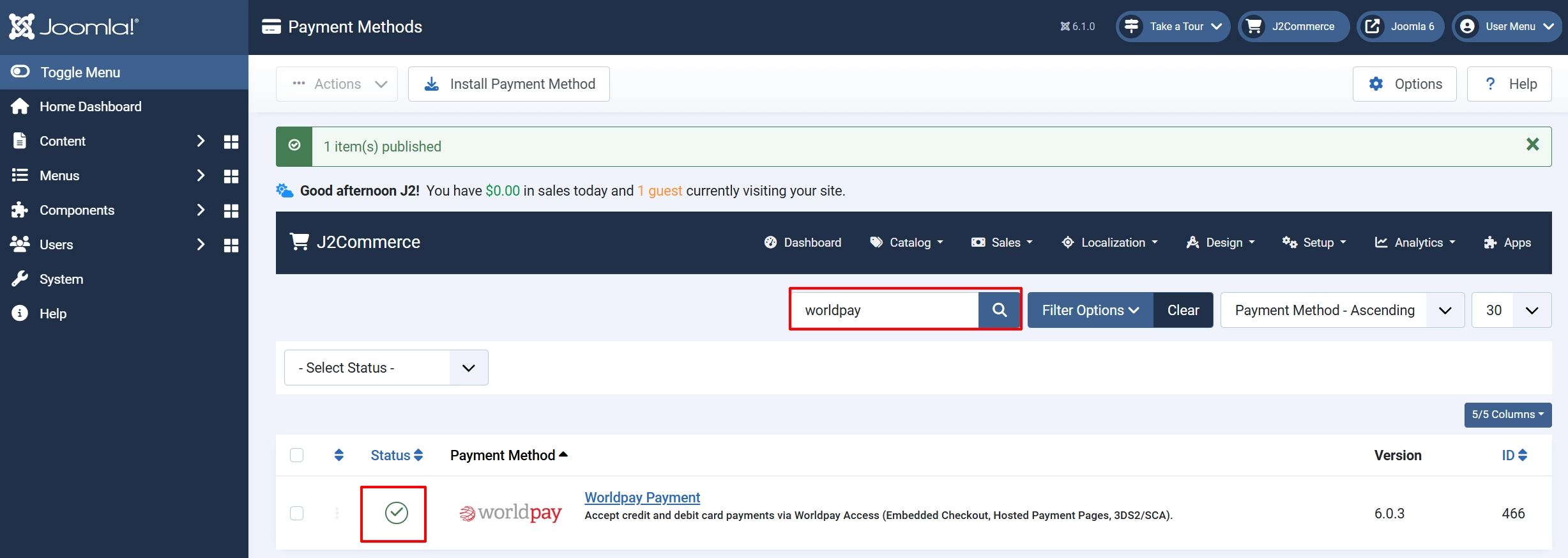This screenshot has height=558, width=1568.
Task: Open the Analytics menu
Action: point(1415,242)
